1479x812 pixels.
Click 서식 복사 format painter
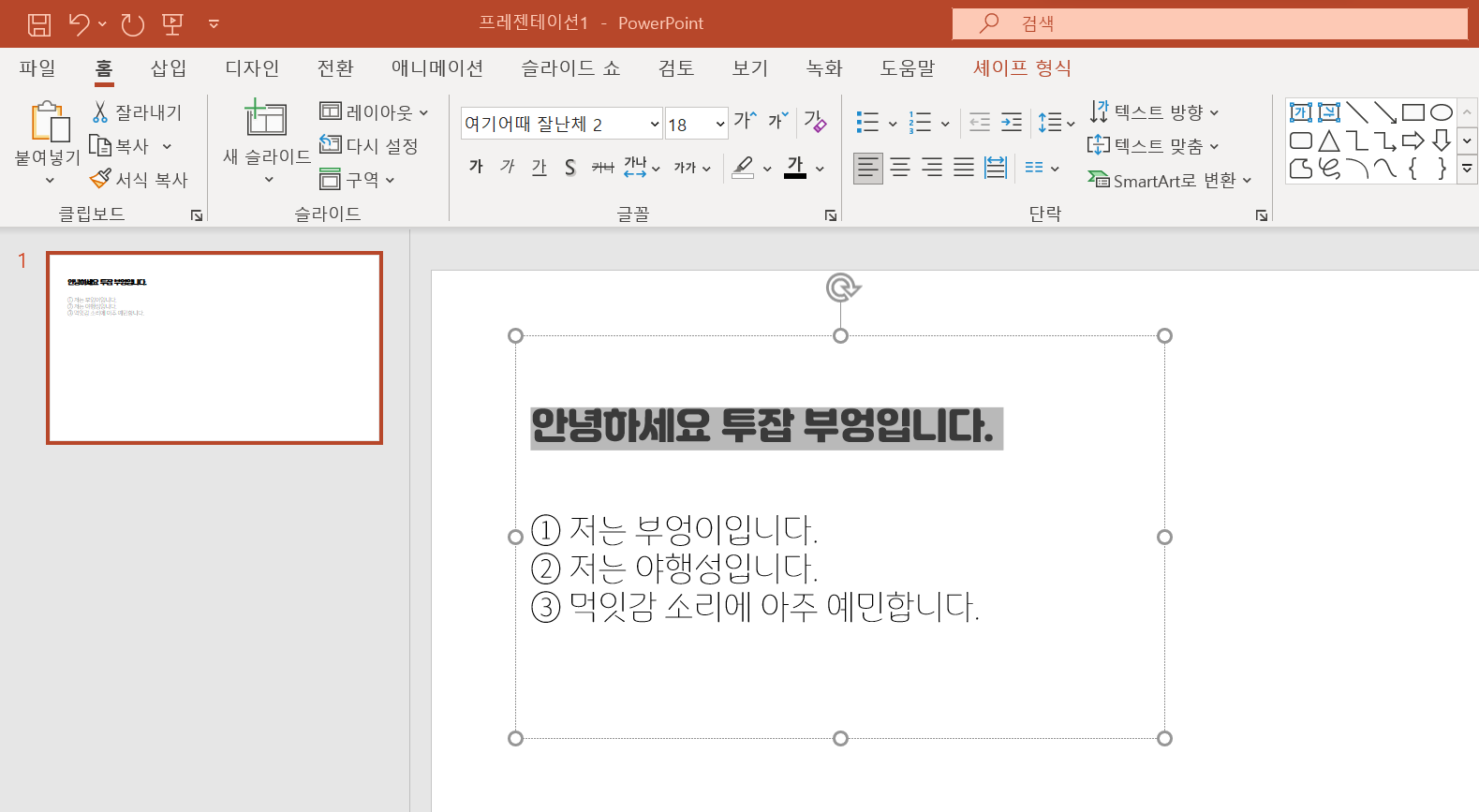[x=139, y=179]
